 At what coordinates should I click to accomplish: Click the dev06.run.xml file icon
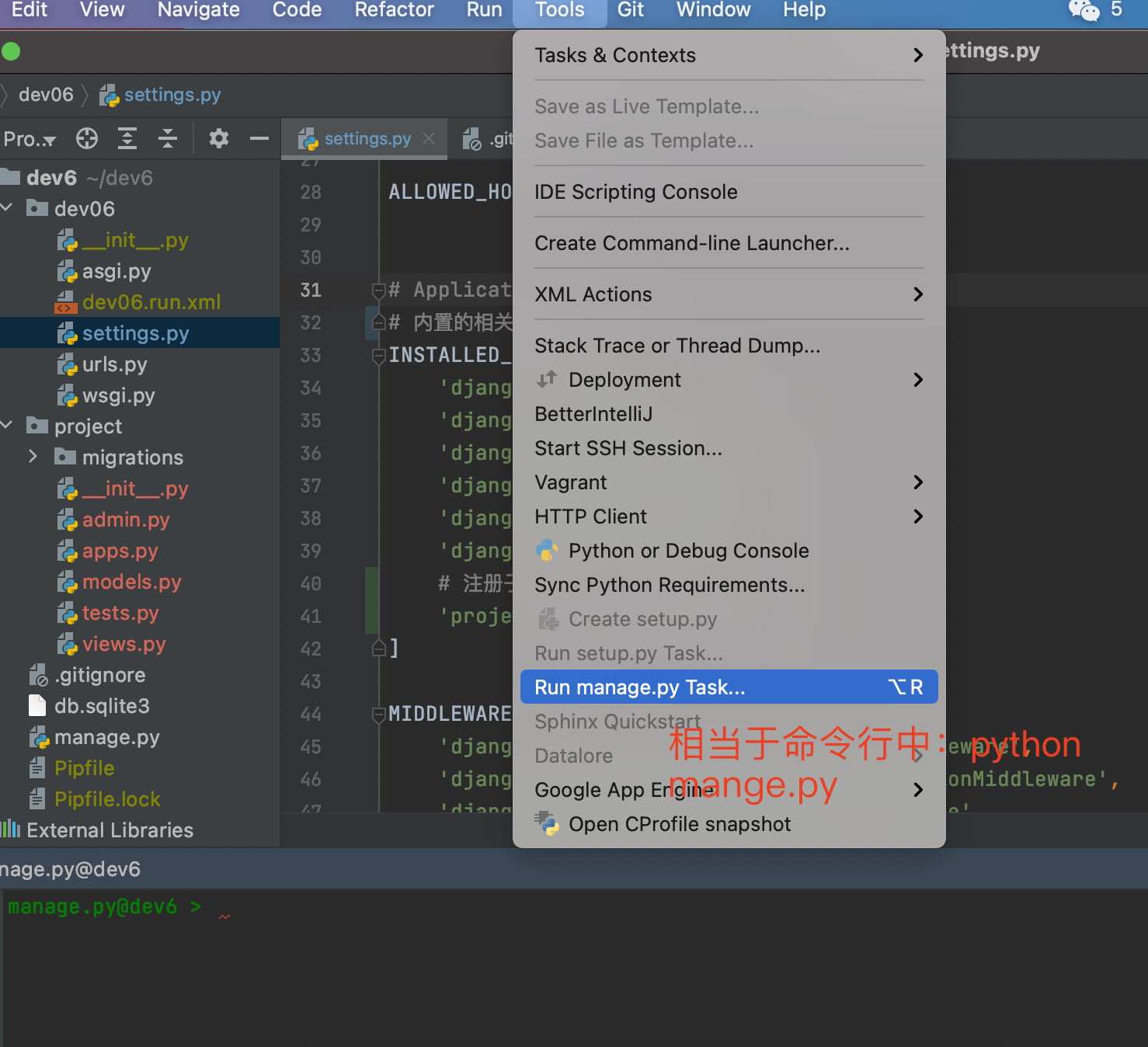[66, 302]
